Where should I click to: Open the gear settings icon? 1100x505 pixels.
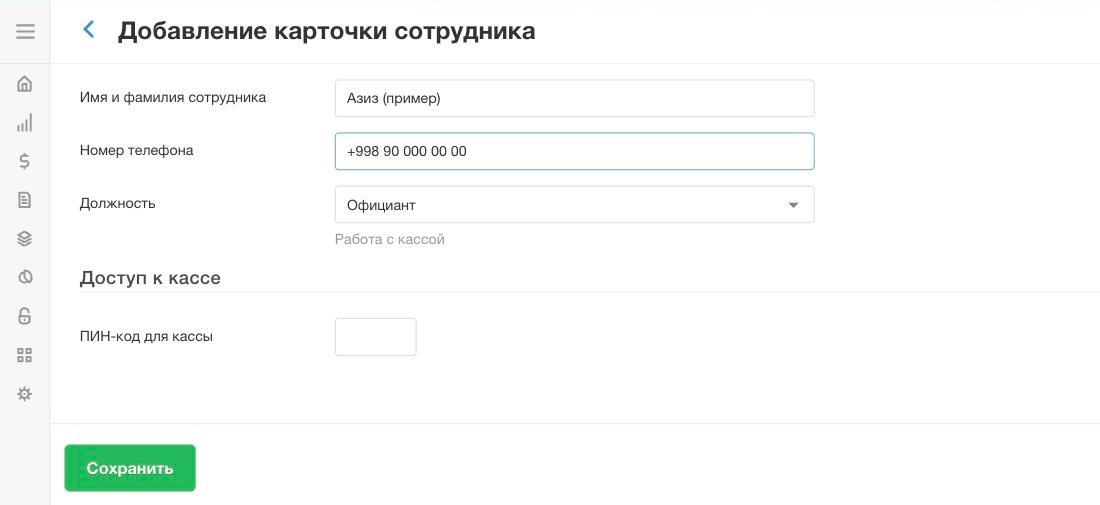pyautogui.click(x=25, y=394)
